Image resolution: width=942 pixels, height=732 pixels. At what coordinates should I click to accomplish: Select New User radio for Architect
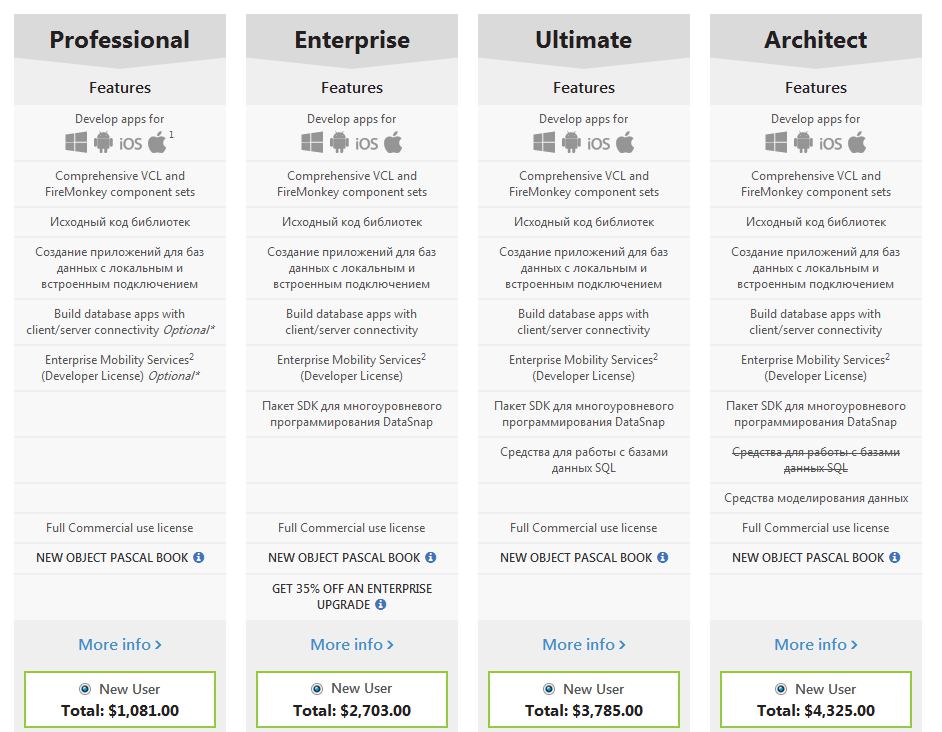click(781, 689)
